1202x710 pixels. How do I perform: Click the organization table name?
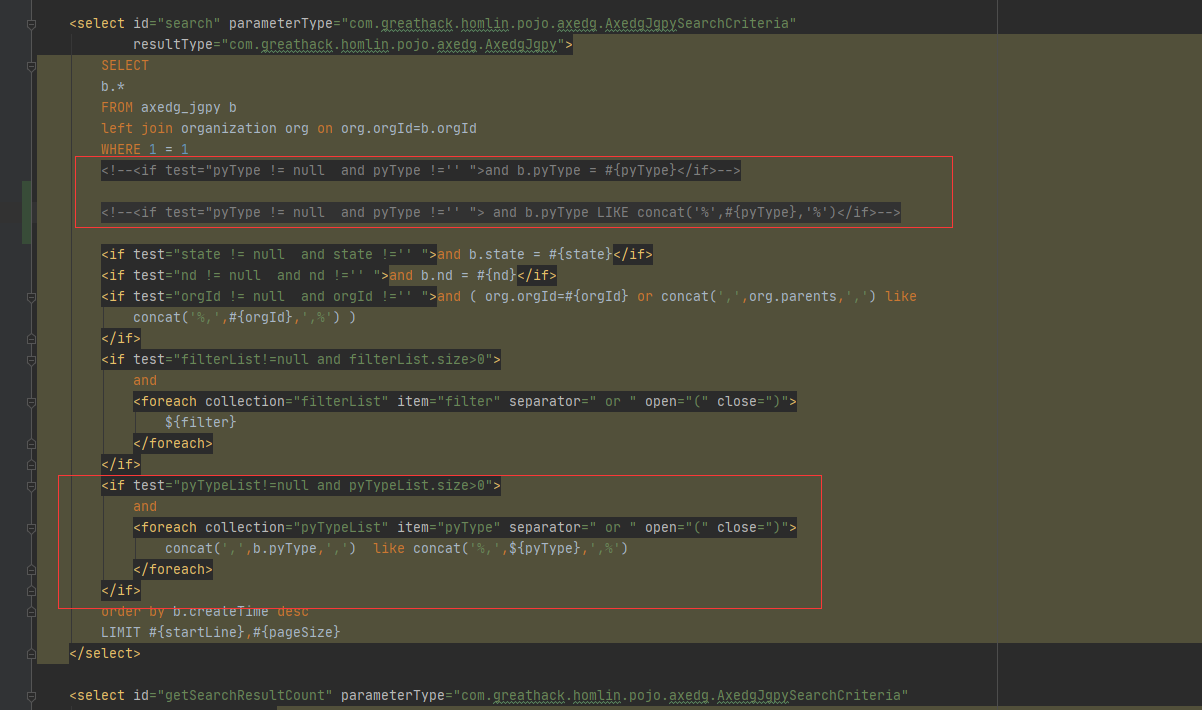point(229,128)
